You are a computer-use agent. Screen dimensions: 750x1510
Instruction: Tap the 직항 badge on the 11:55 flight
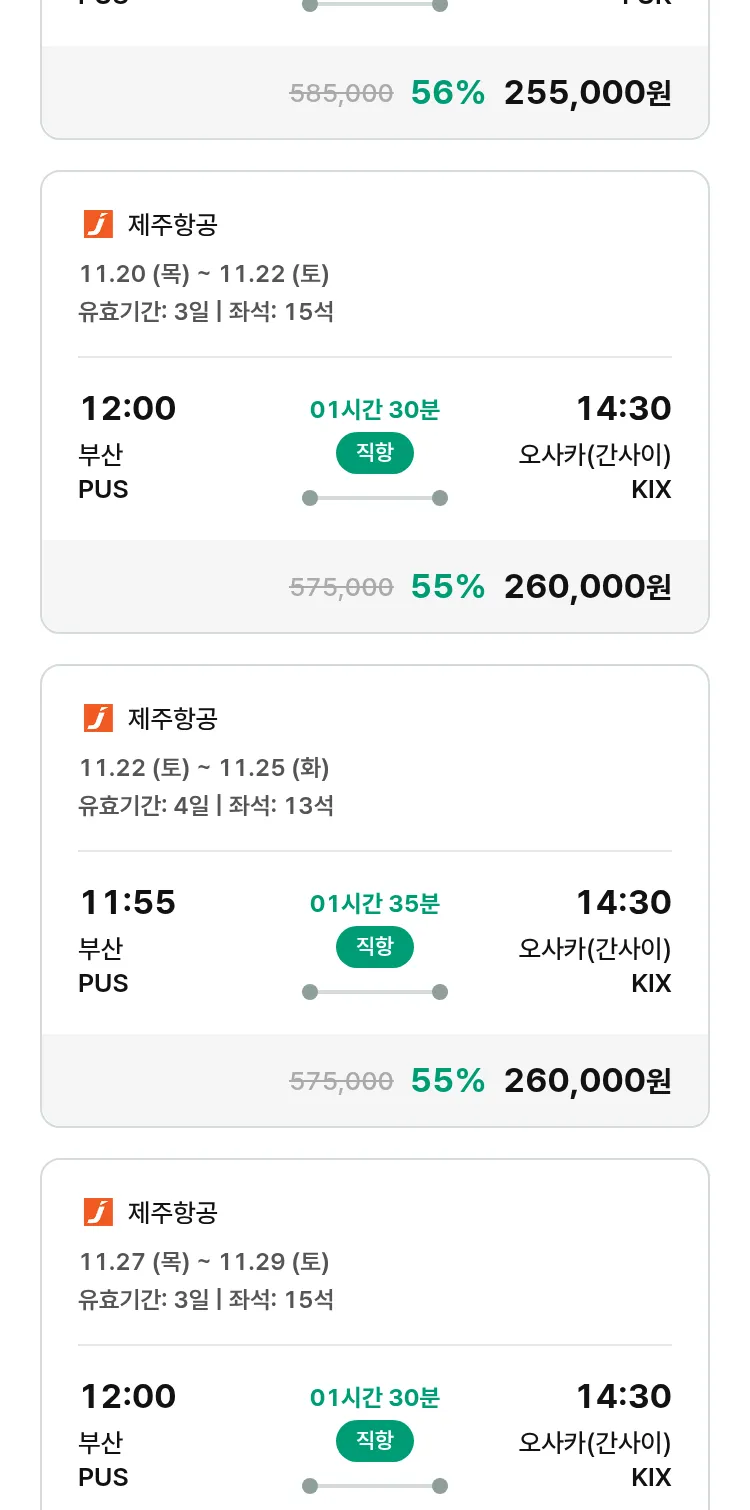[x=375, y=947]
